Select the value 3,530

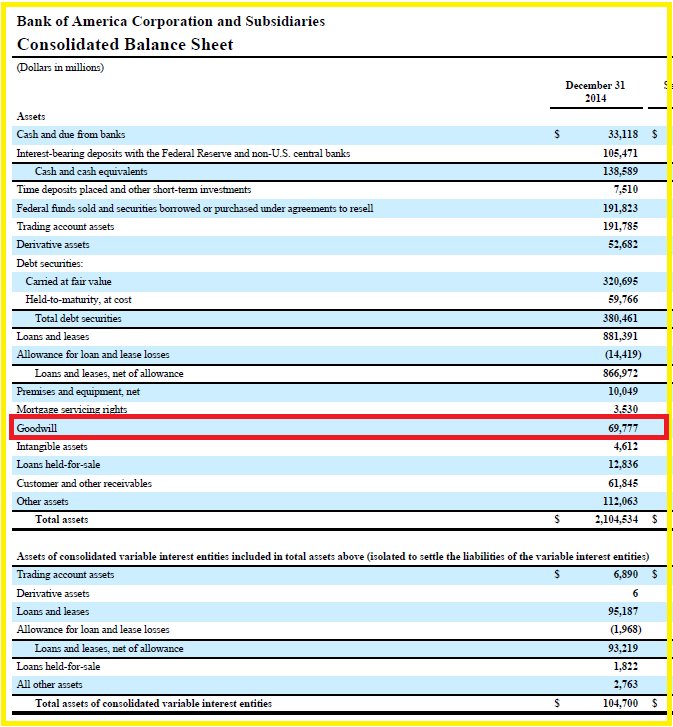click(x=626, y=409)
